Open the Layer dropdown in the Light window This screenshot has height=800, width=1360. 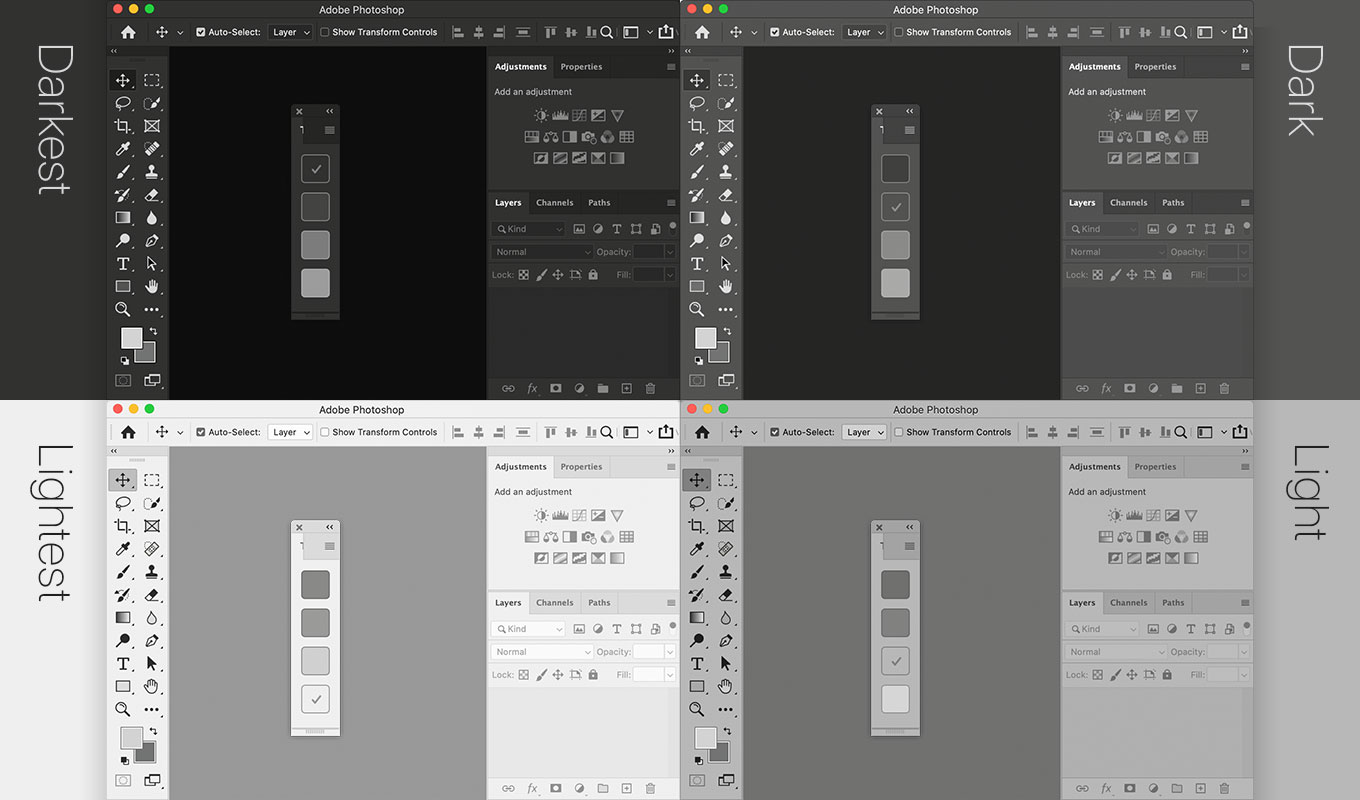864,432
